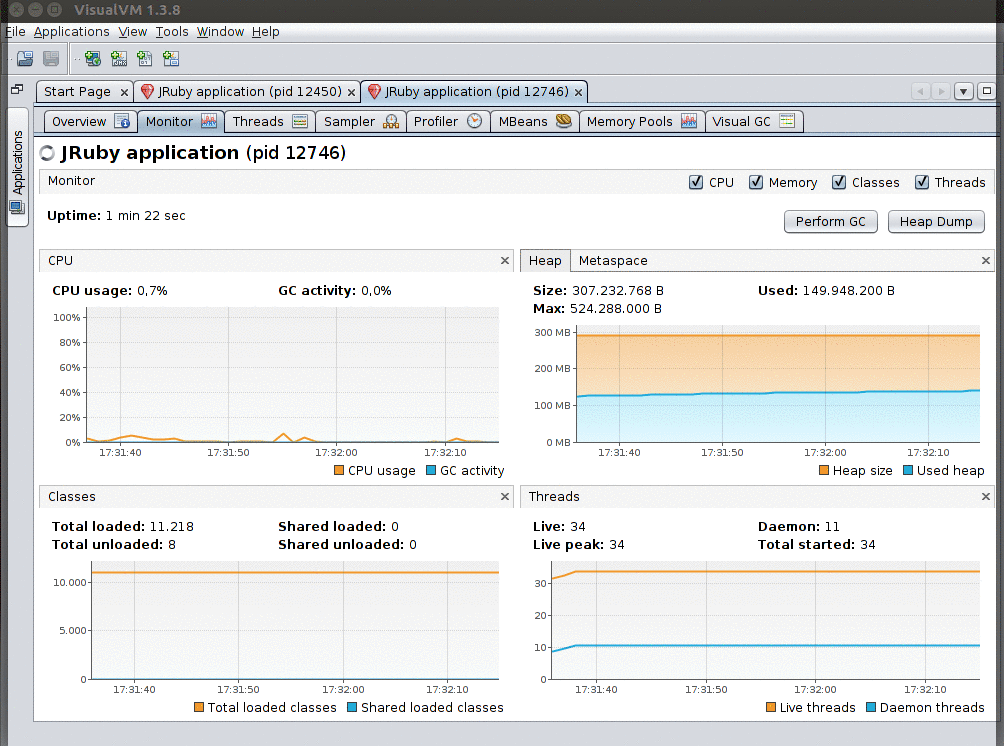Close the Threads graph panel
This screenshot has width=1004, height=746.
(x=985, y=497)
